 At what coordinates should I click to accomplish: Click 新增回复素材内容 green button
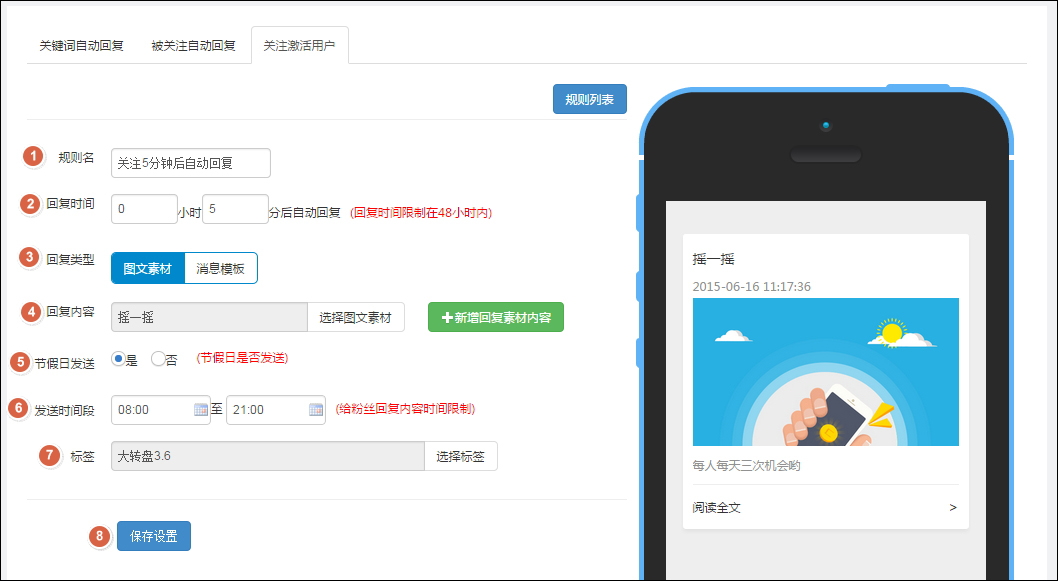tap(495, 317)
